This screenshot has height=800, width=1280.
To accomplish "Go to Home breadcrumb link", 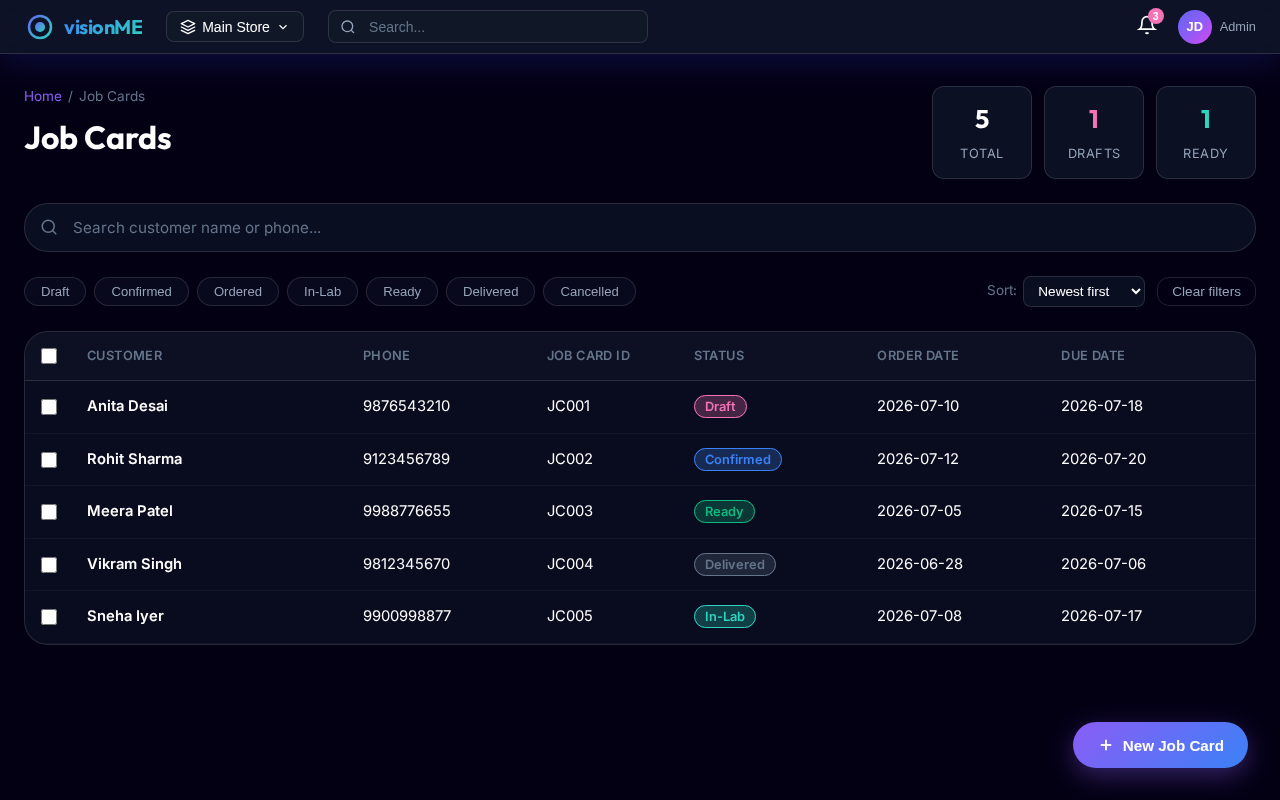I will coord(43,96).
